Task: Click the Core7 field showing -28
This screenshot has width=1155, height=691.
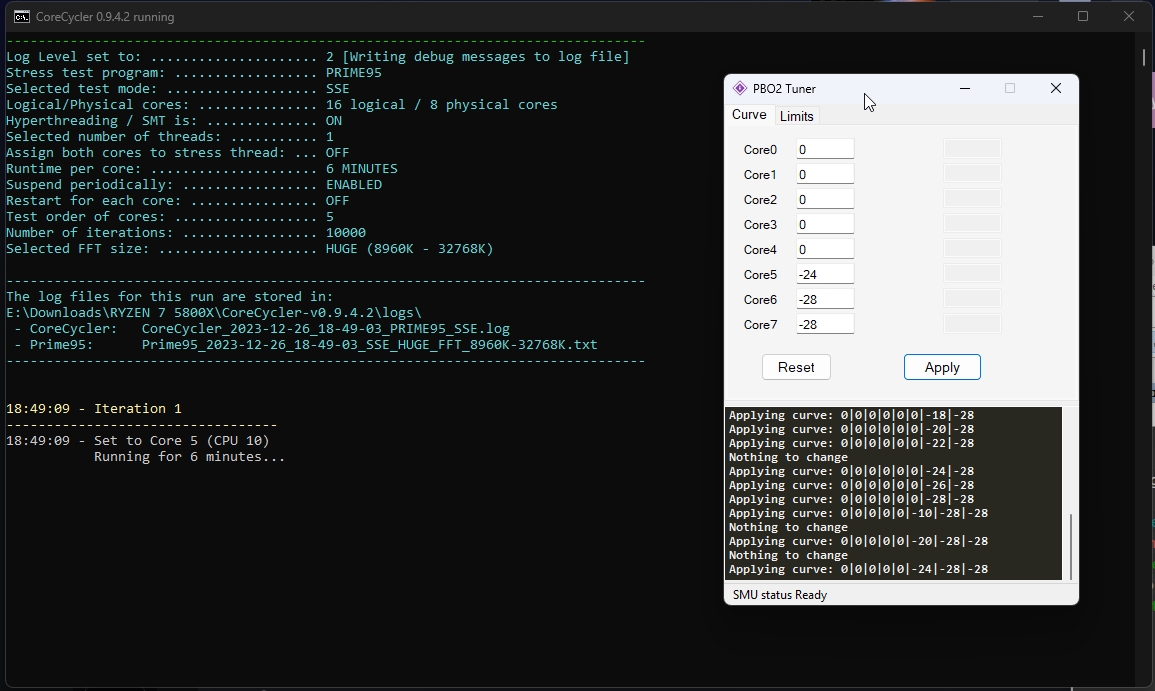Action: pyautogui.click(x=825, y=325)
